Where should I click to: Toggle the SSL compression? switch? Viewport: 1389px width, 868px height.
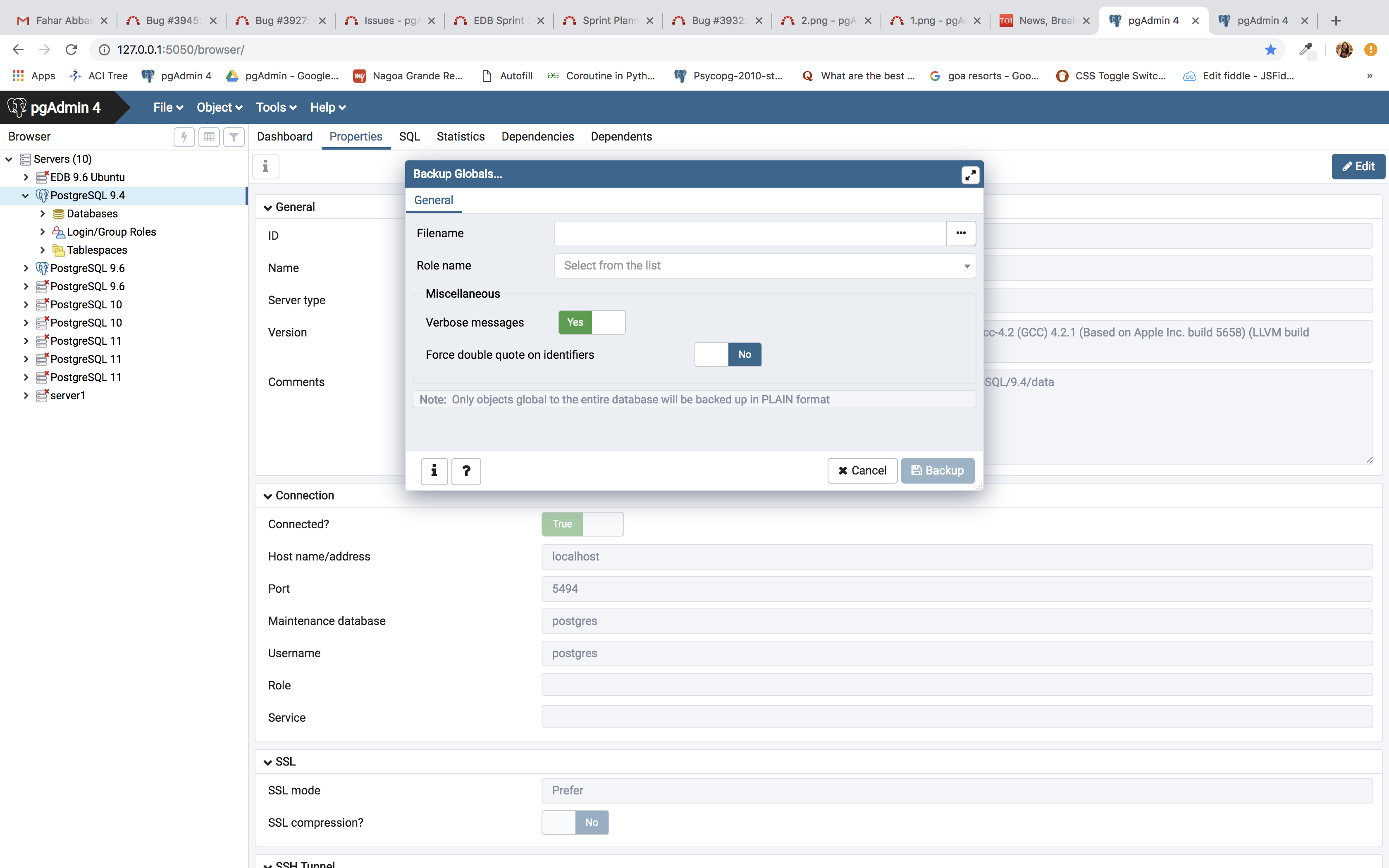pos(575,823)
